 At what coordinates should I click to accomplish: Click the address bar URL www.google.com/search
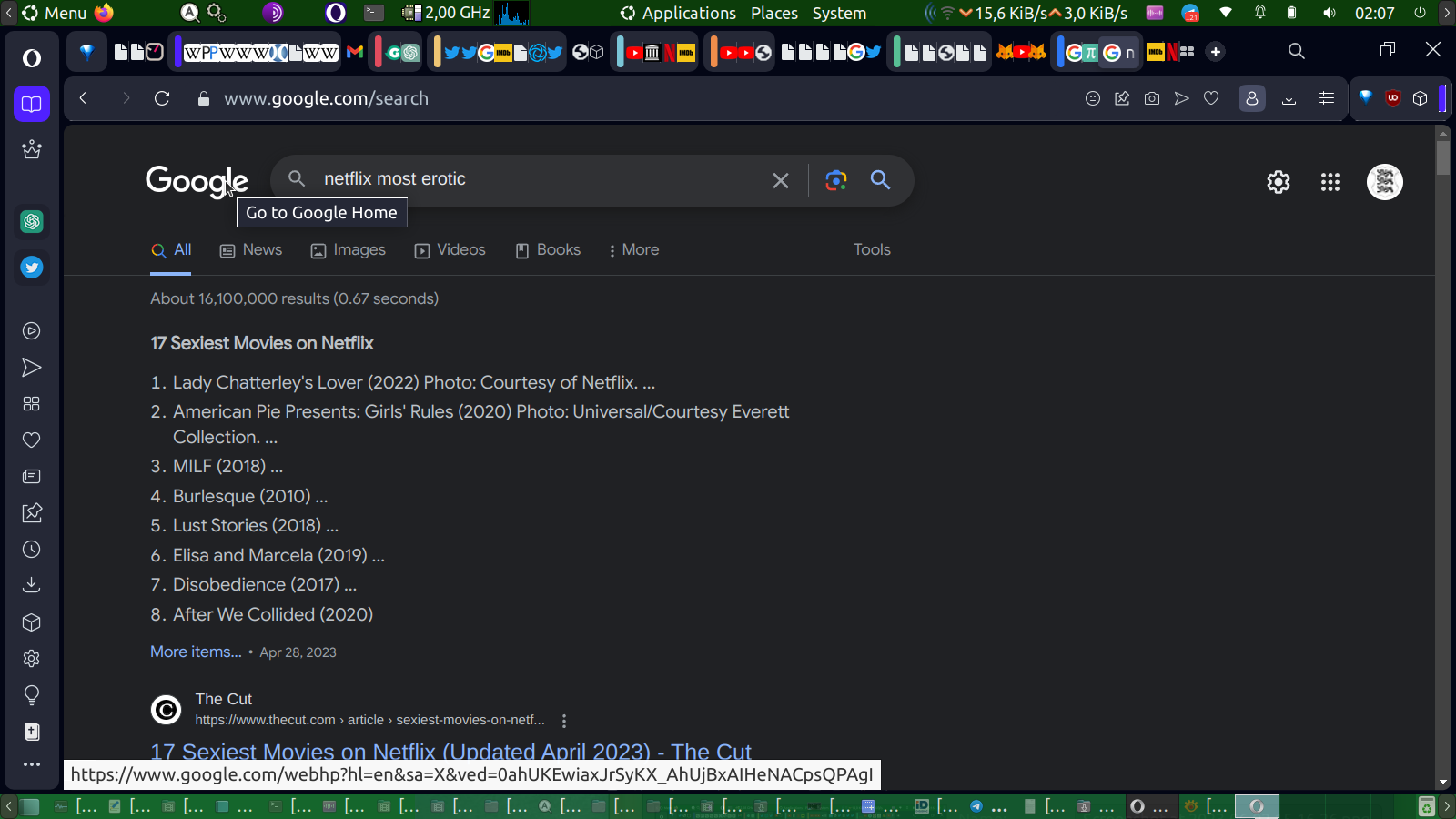pyautogui.click(x=326, y=98)
